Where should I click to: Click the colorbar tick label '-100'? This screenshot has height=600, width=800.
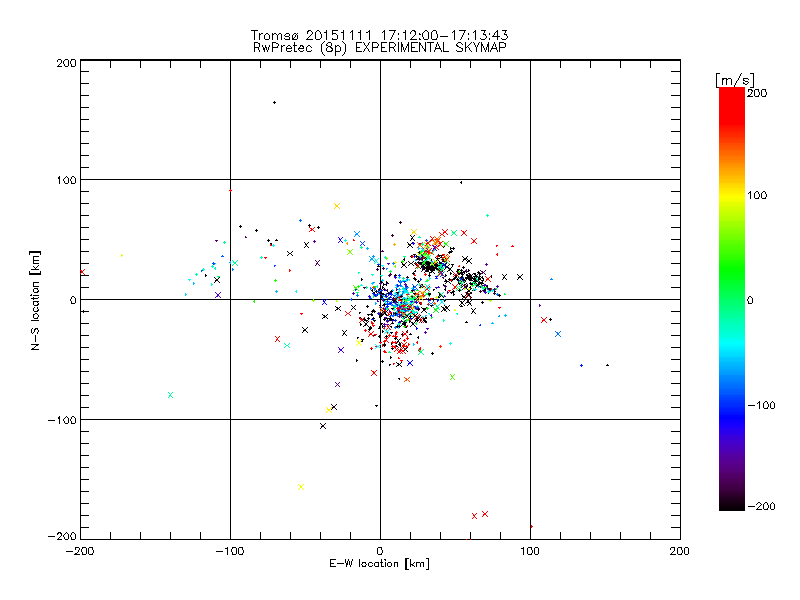761,406
